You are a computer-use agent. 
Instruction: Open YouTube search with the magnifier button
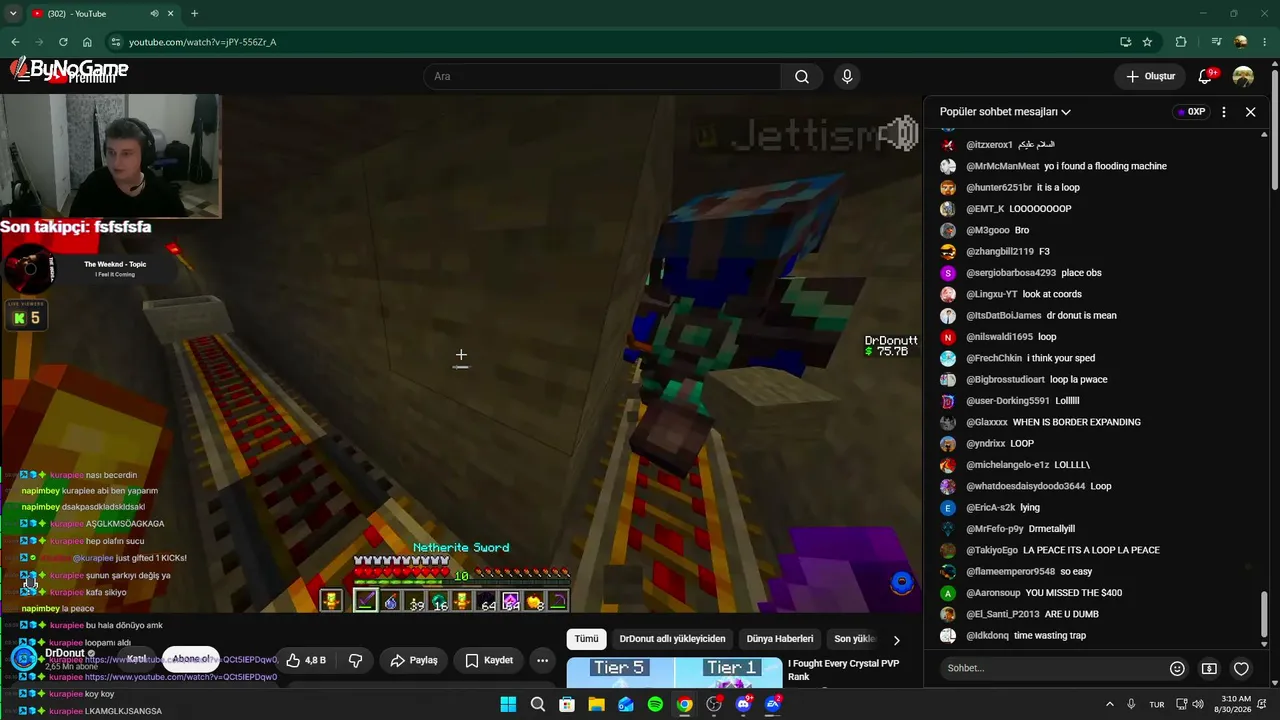point(802,76)
